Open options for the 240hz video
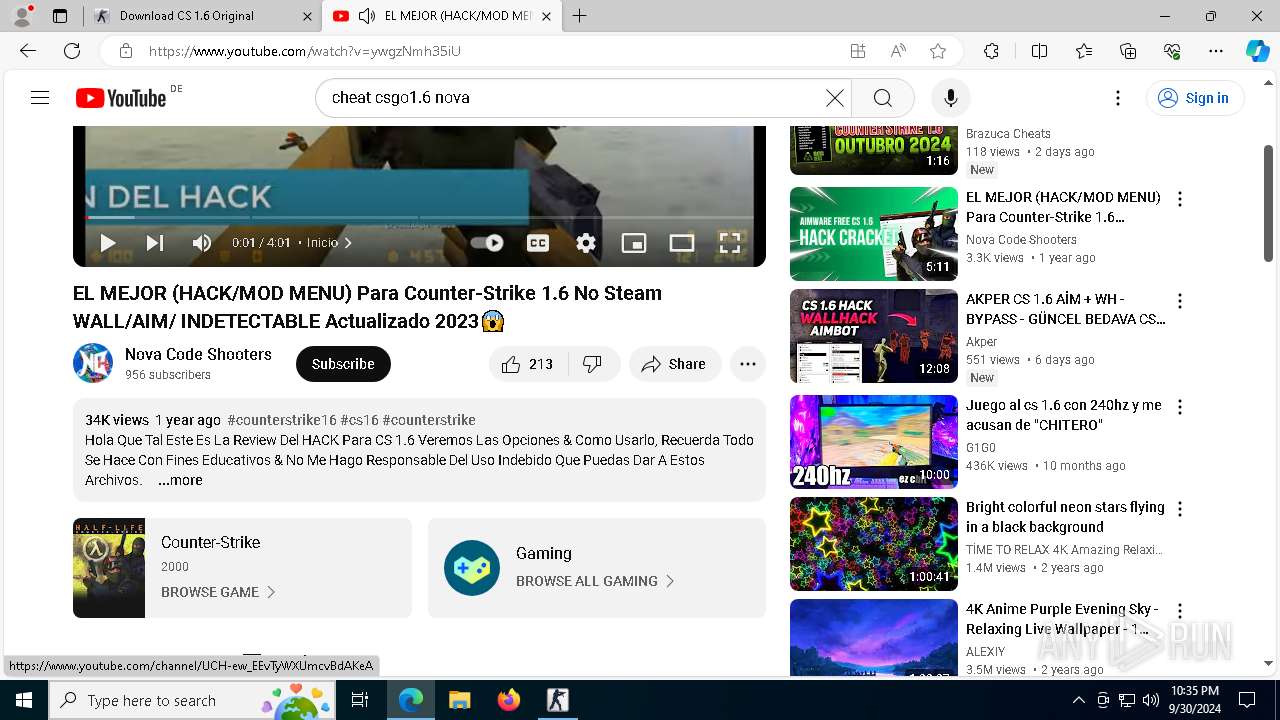 1180,407
